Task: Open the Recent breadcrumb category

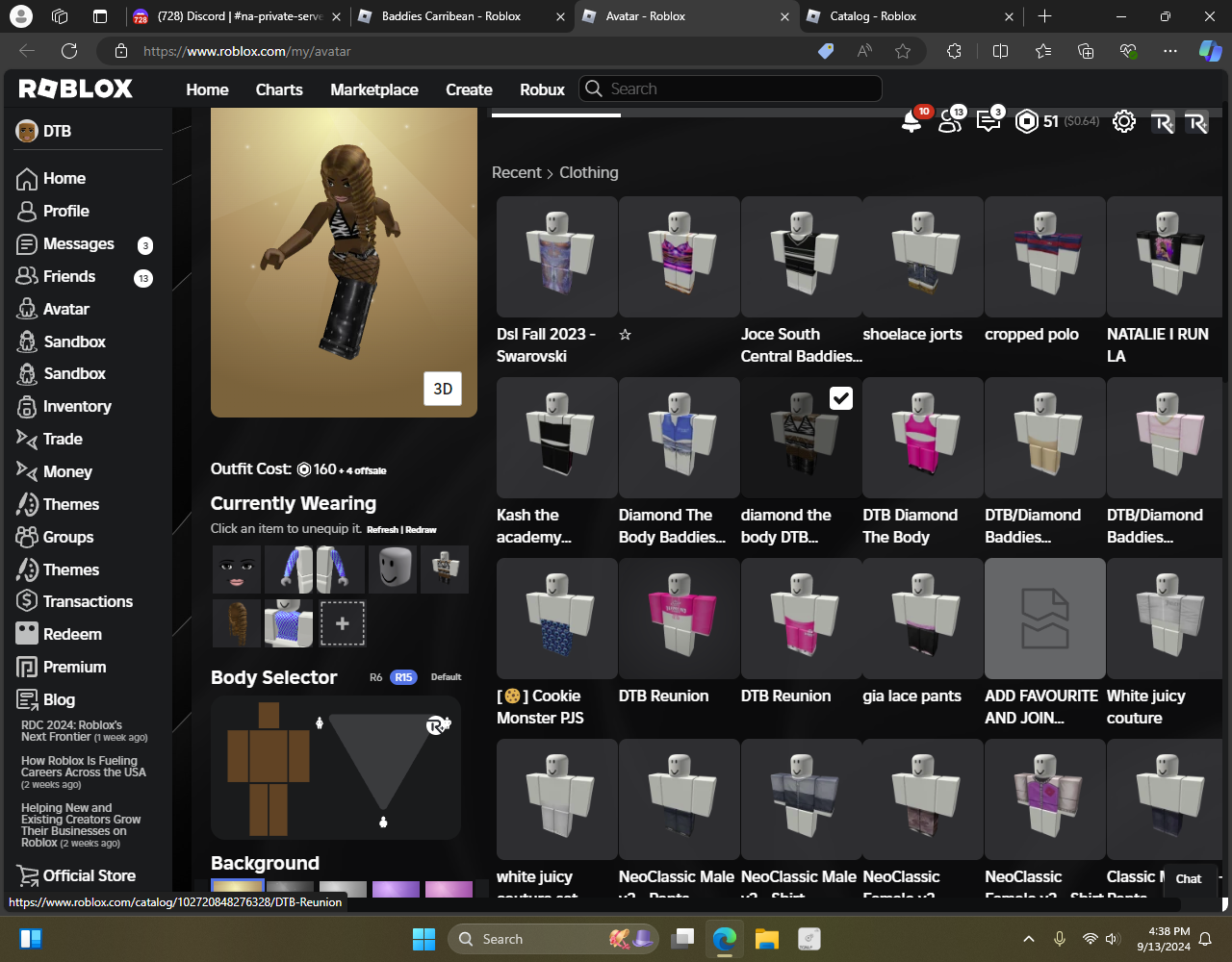Action: 517,172
